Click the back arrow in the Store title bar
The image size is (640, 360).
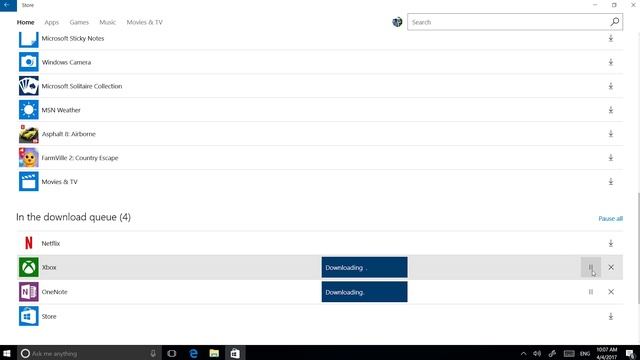[x=7, y=5]
